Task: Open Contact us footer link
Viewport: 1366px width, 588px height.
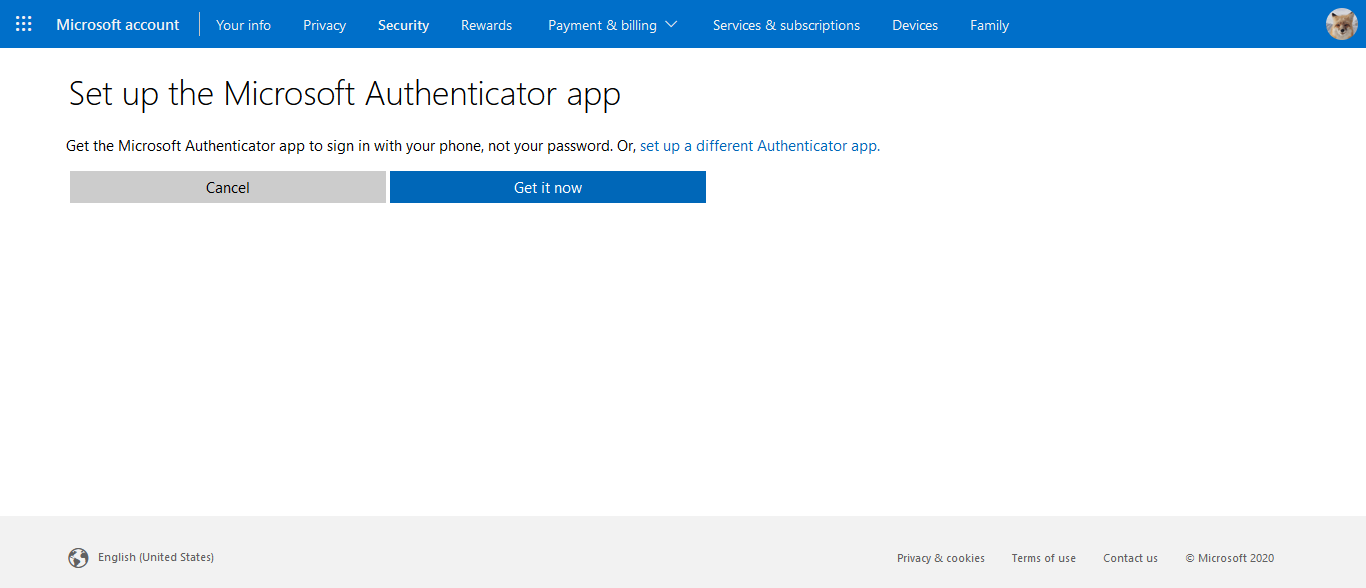Action: (x=1130, y=558)
